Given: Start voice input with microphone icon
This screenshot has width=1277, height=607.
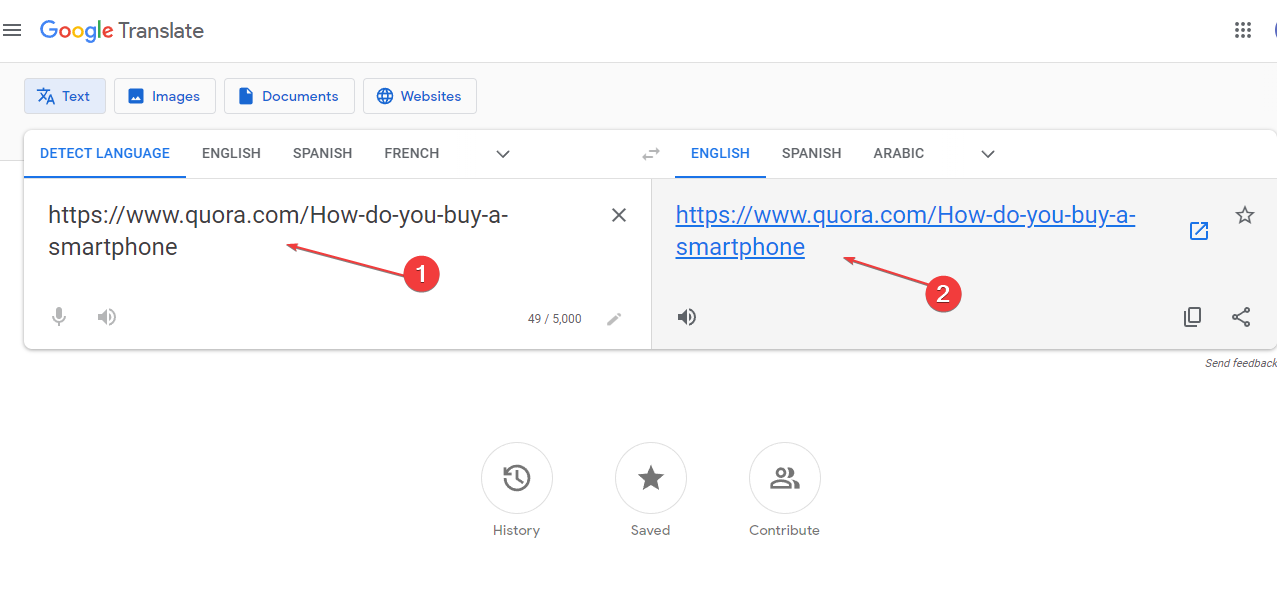Looking at the screenshot, I should 59,317.
